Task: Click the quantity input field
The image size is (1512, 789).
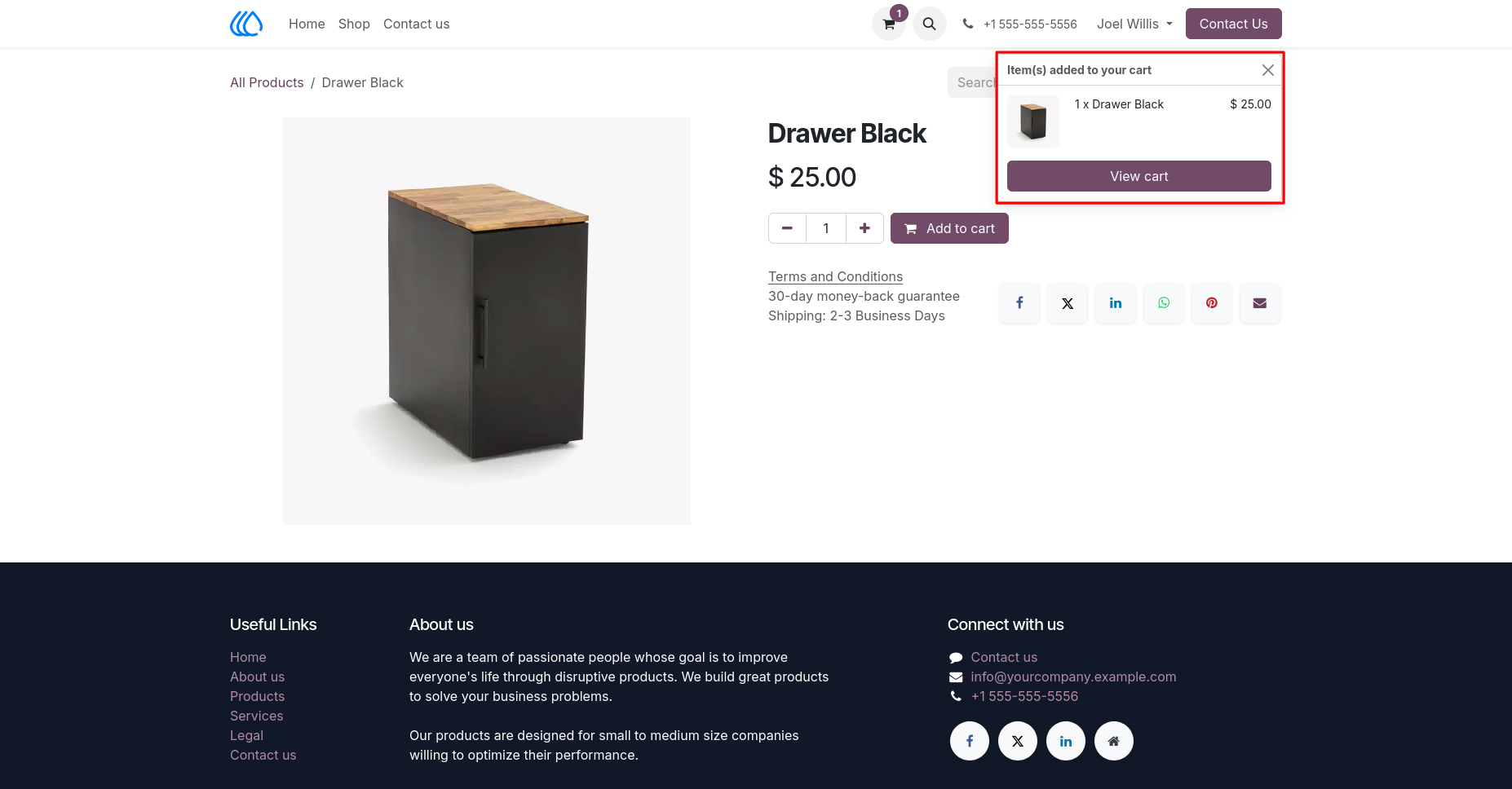Action: pos(826,228)
